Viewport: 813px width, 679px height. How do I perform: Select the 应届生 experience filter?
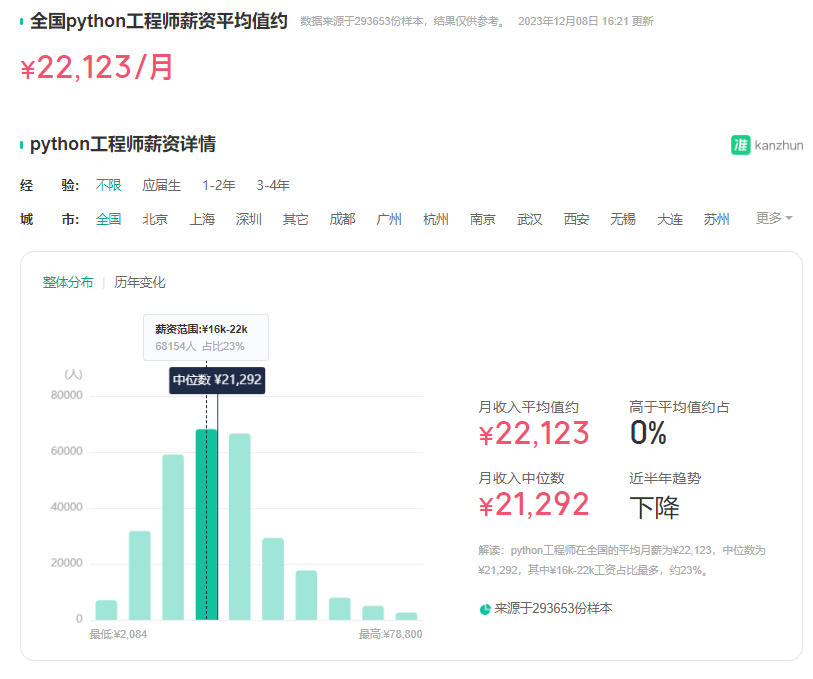[163, 185]
